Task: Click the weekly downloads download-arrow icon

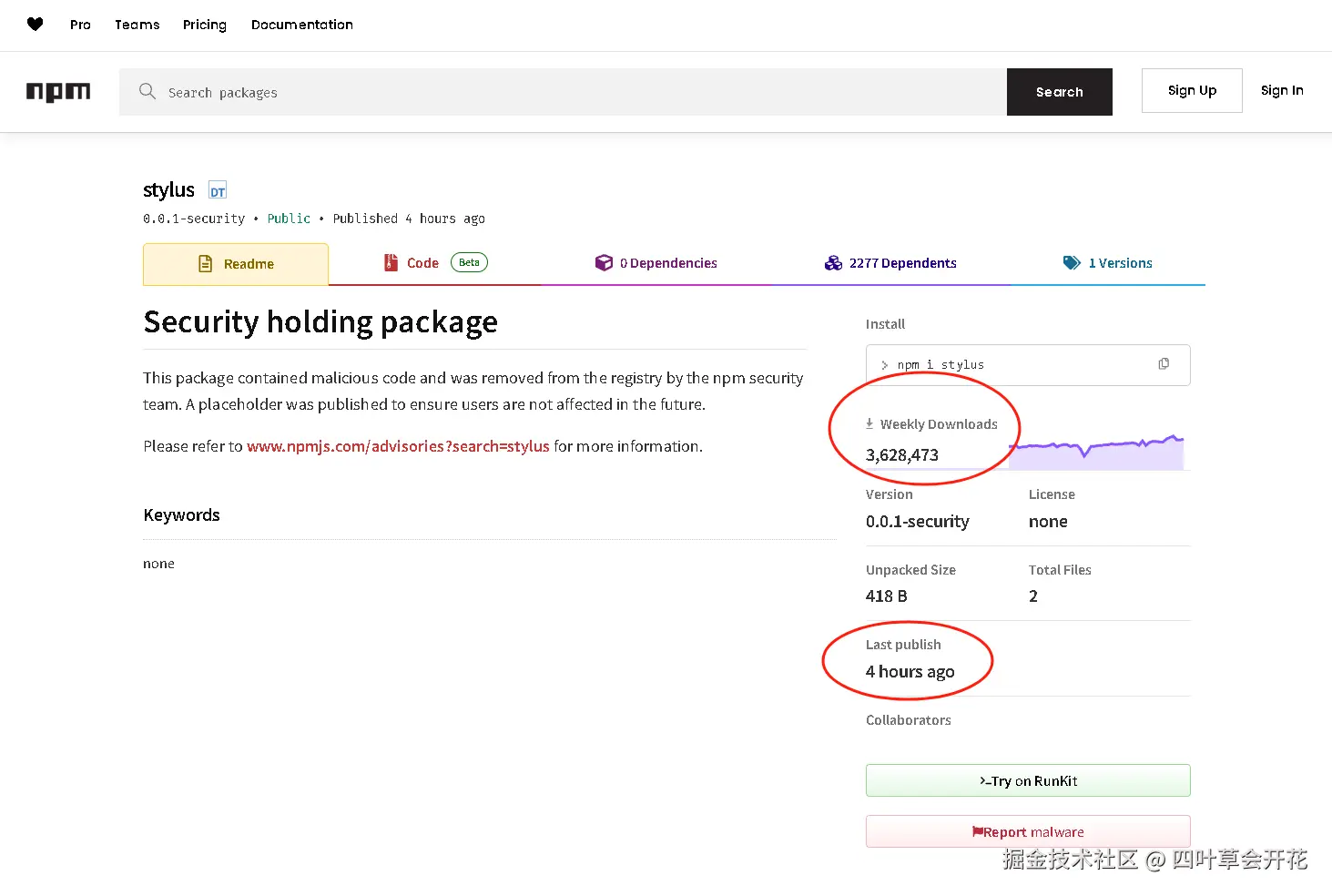Action: pyautogui.click(x=869, y=424)
